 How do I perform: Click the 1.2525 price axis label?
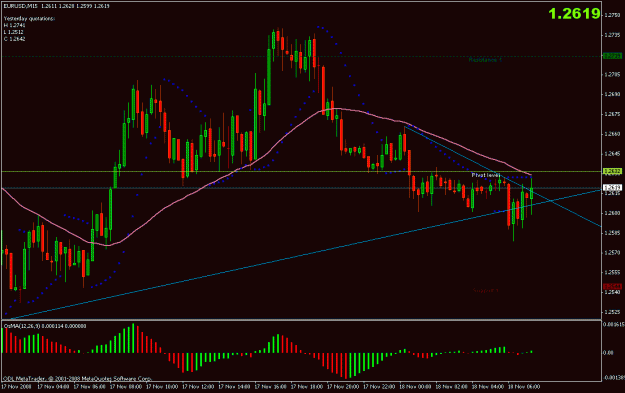(613, 312)
